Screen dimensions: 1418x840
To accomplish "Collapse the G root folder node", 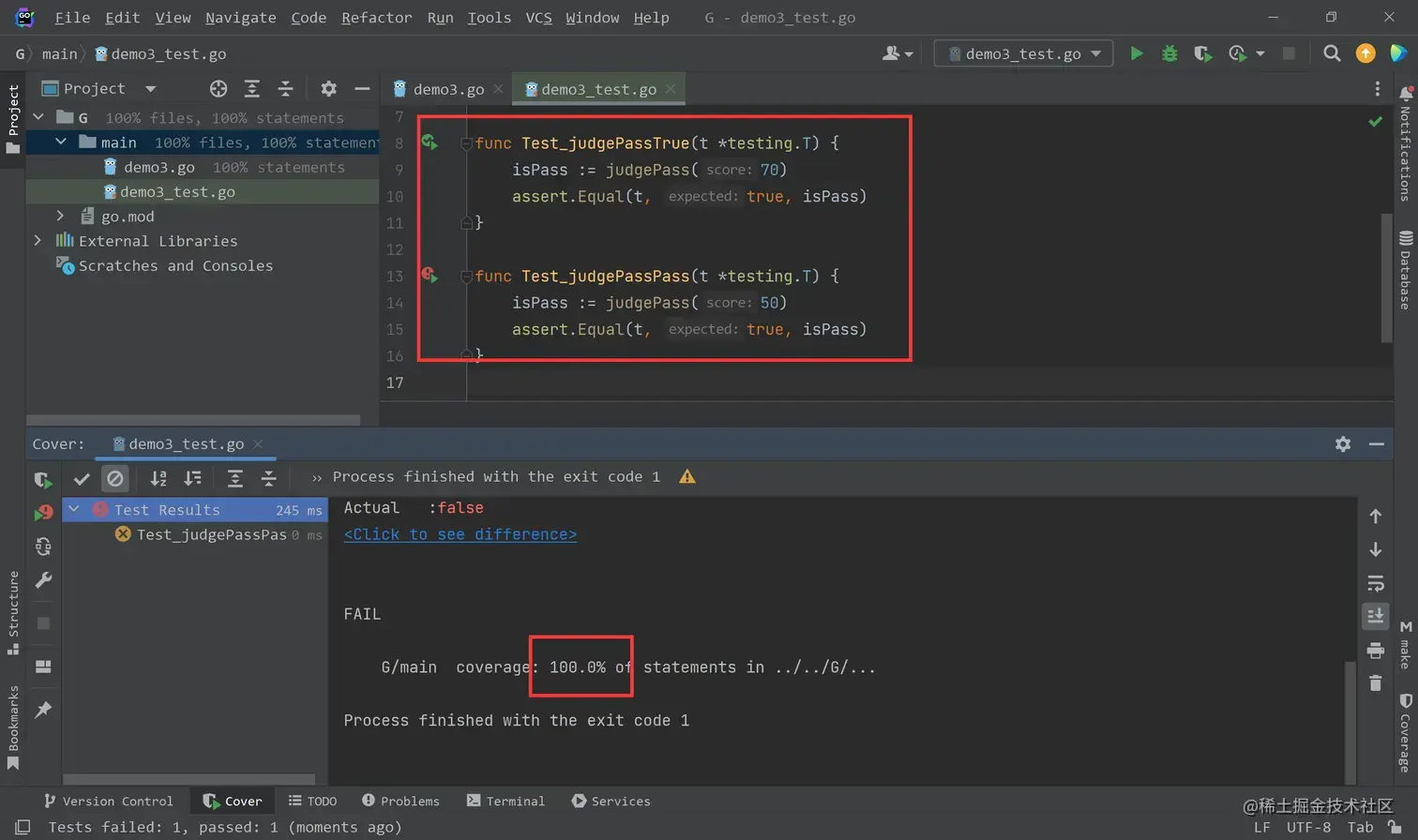I will pyautogui.click(x=38, y=117).
